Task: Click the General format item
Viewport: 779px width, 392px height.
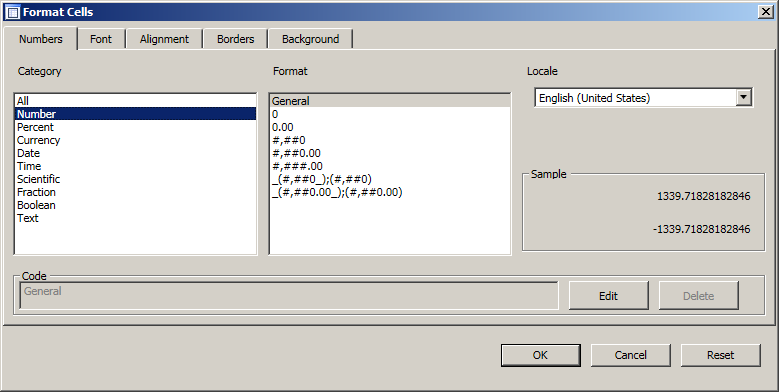Action: coord(390,101)
